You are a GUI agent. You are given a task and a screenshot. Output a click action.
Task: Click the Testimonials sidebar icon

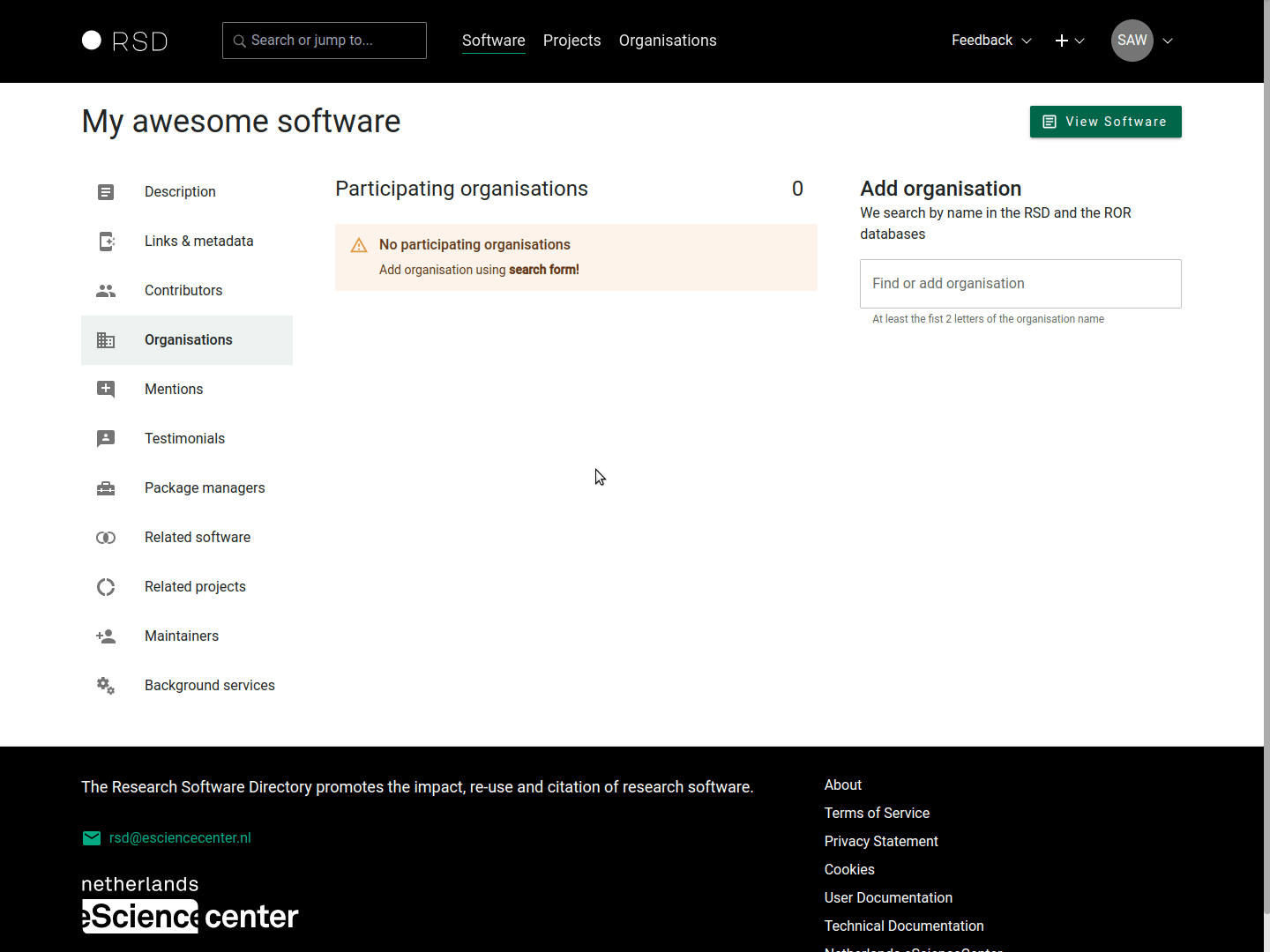click(106, 439)
